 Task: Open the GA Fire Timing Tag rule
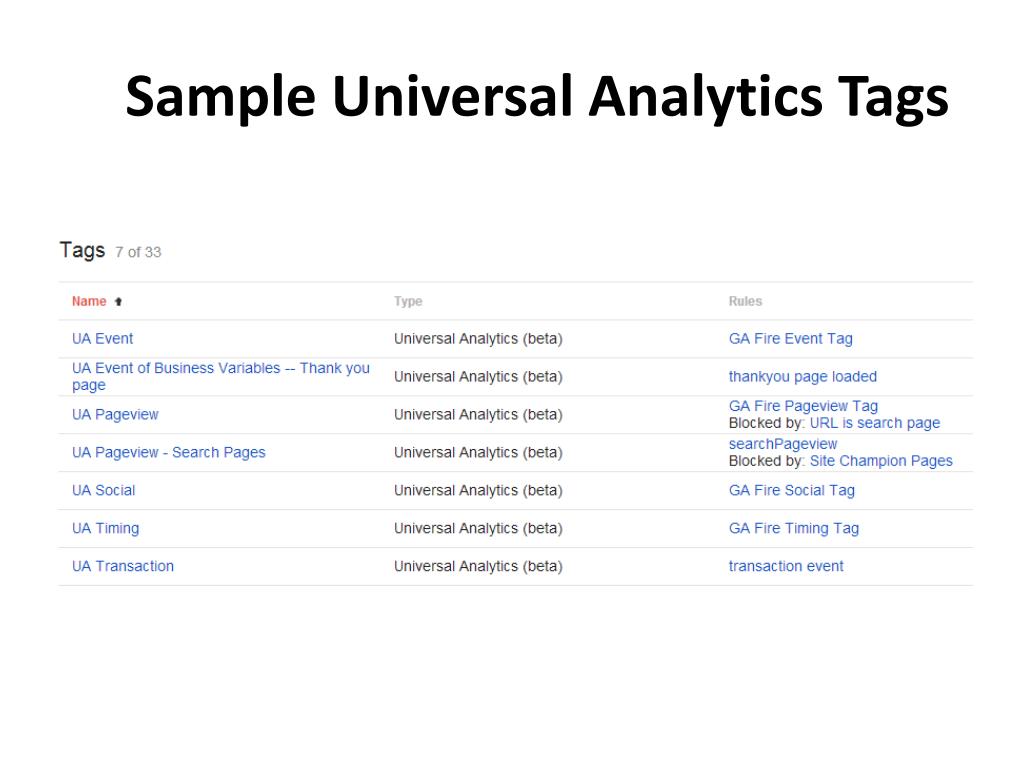793,528
